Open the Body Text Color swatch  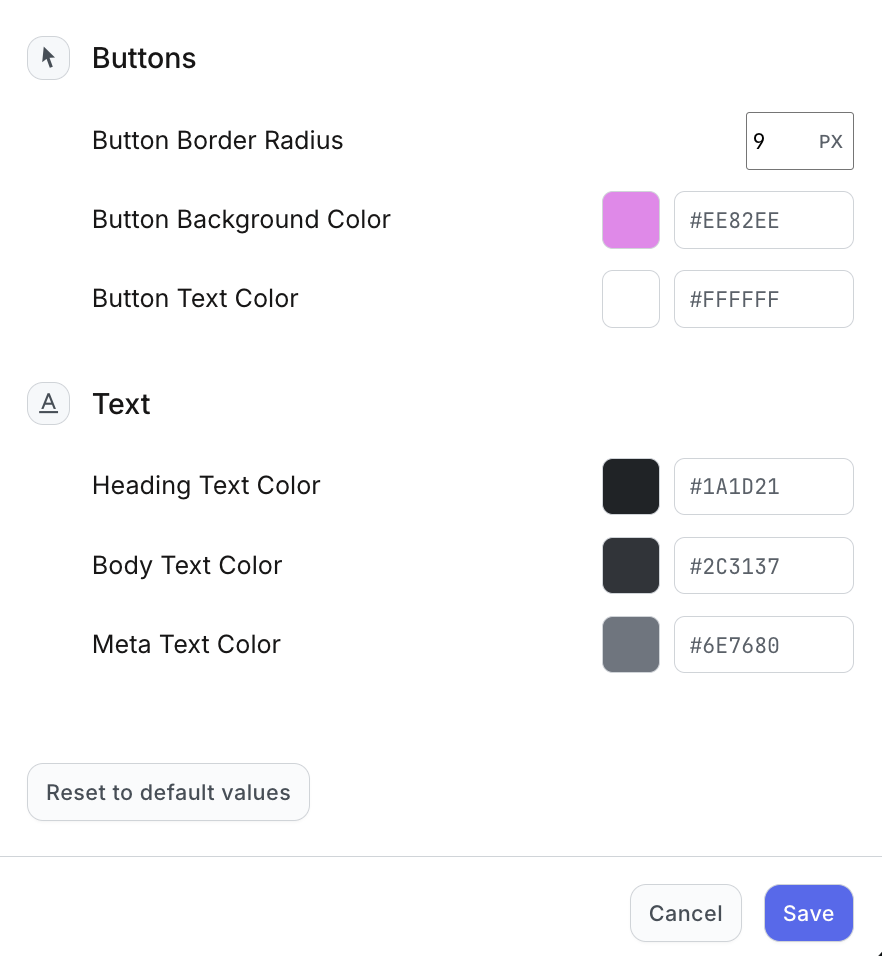pos(631,566)
